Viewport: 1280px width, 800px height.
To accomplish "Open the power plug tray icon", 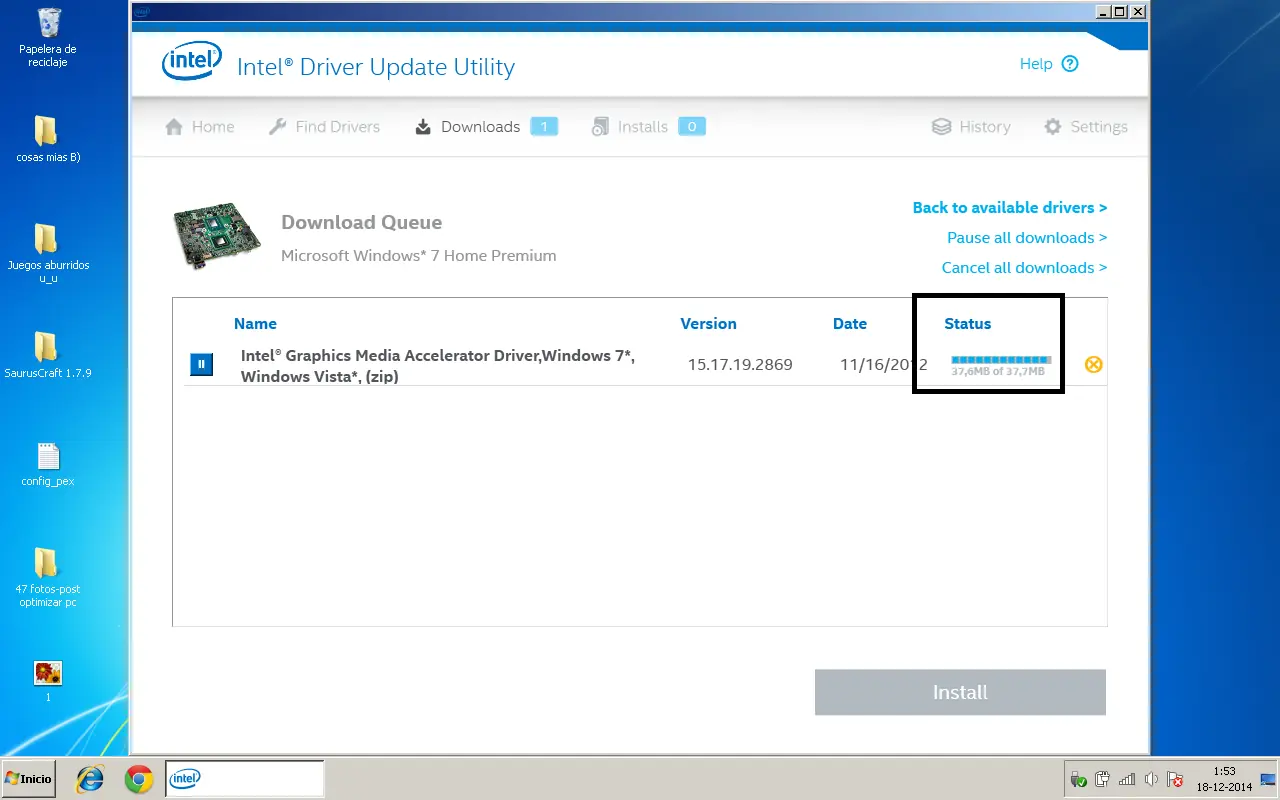I will [1103, 779].
